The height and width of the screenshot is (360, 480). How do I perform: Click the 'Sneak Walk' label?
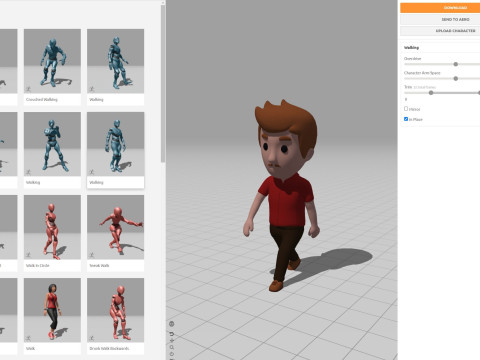coord(99,266)
